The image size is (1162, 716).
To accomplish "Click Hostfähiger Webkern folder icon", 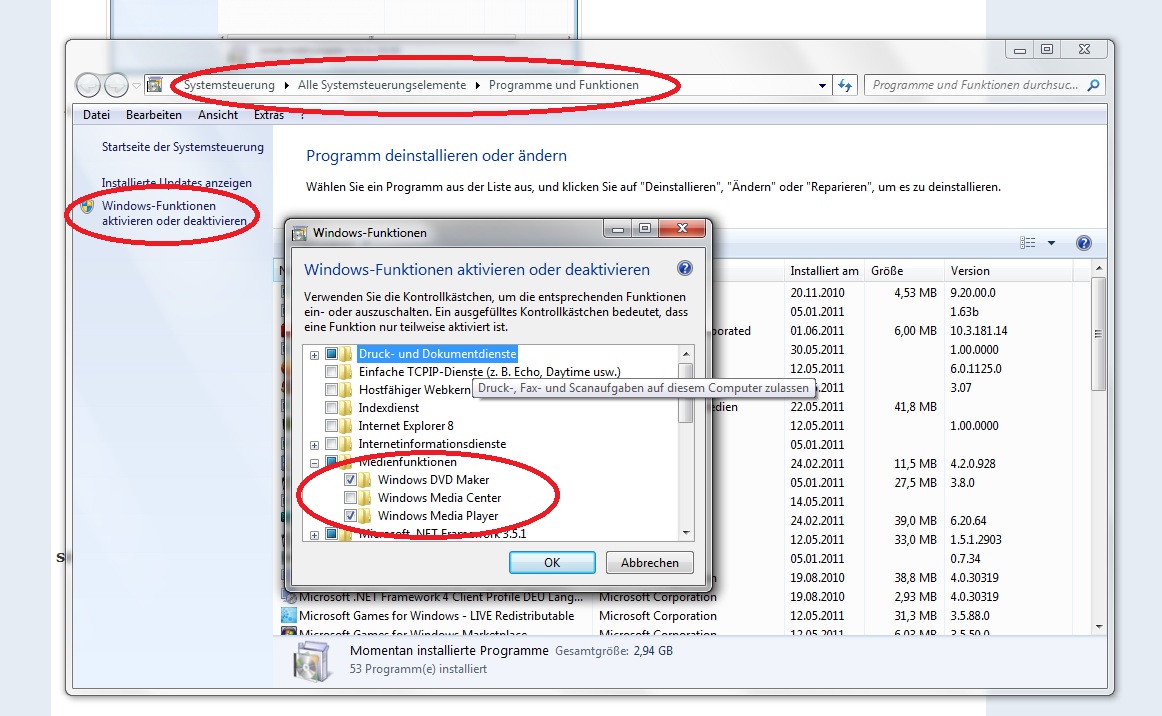I will click(346, 390).
